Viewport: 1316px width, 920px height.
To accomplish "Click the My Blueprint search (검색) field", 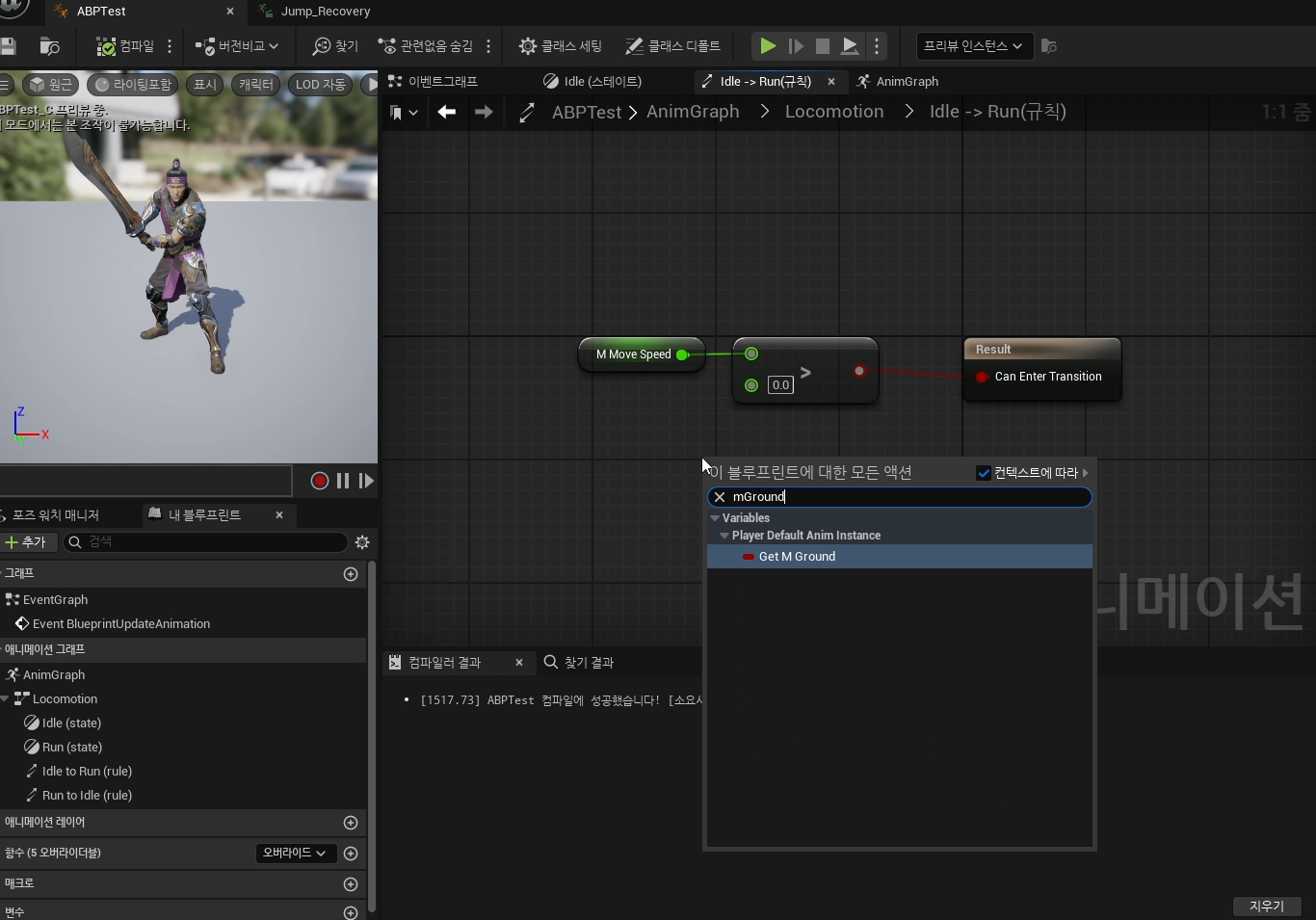I will coord(205,542).
